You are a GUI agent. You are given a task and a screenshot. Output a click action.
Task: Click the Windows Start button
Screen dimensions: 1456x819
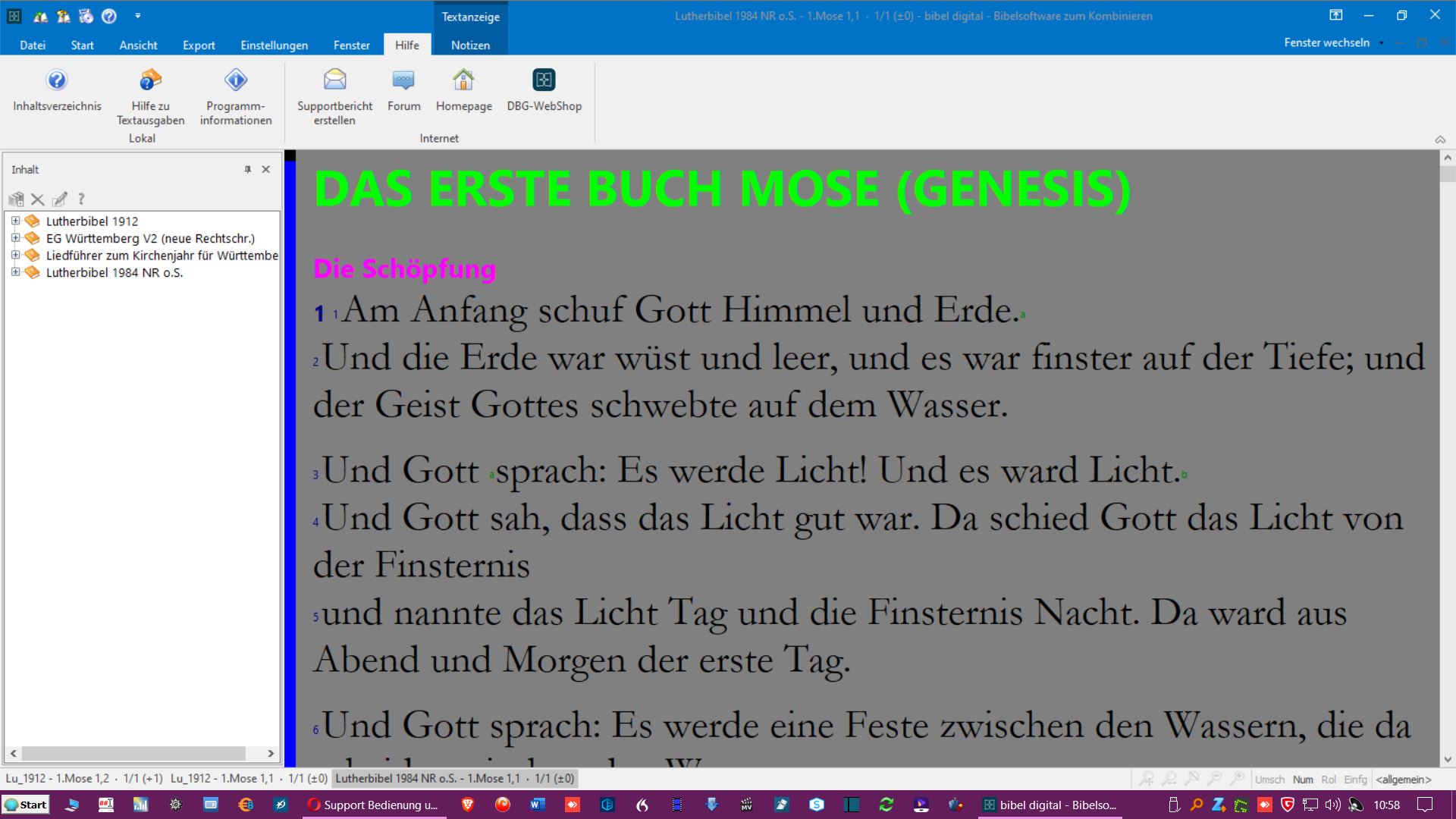(x=26, y=805)
